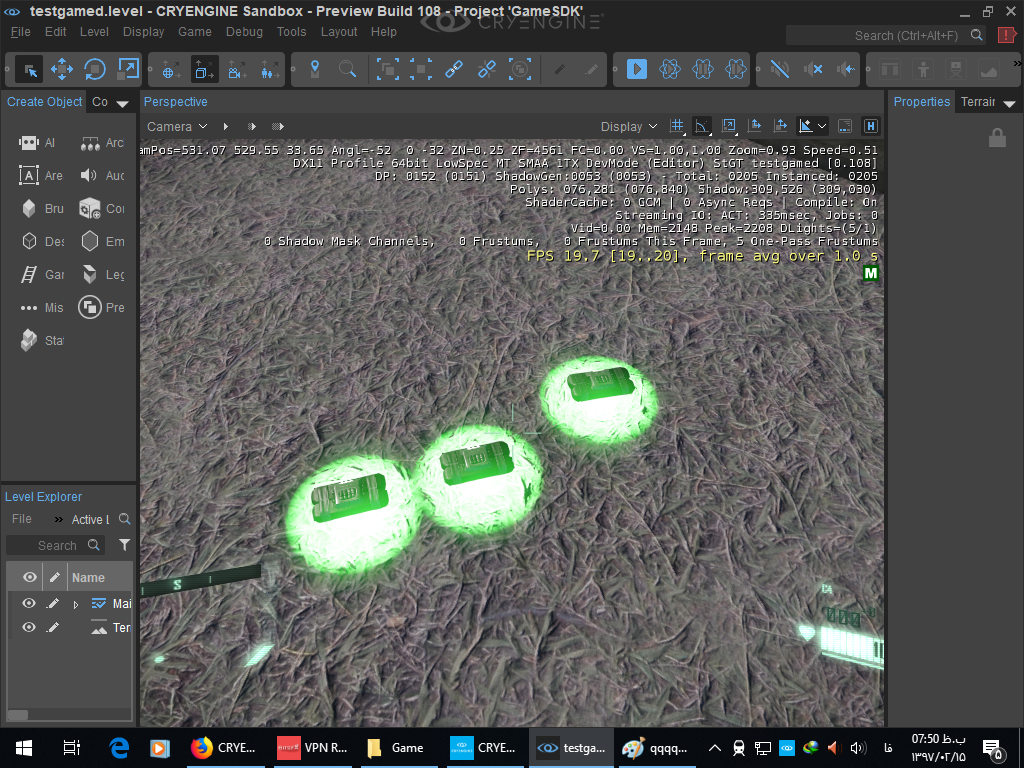
Task: Start game mode with the Play button
Action: click(637, 69)
